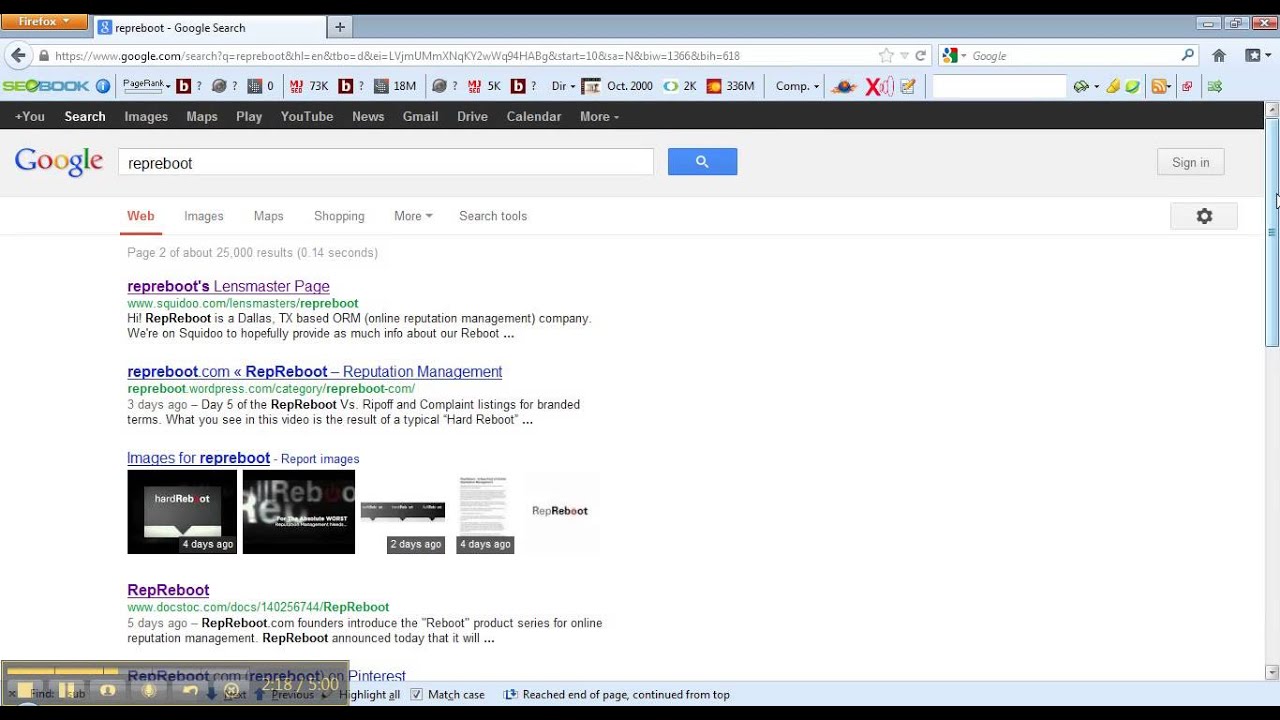The width and height of the screenshot is (1280, 720).
Task: Click the green planet toolbar icon
Action: [1132, 86]
